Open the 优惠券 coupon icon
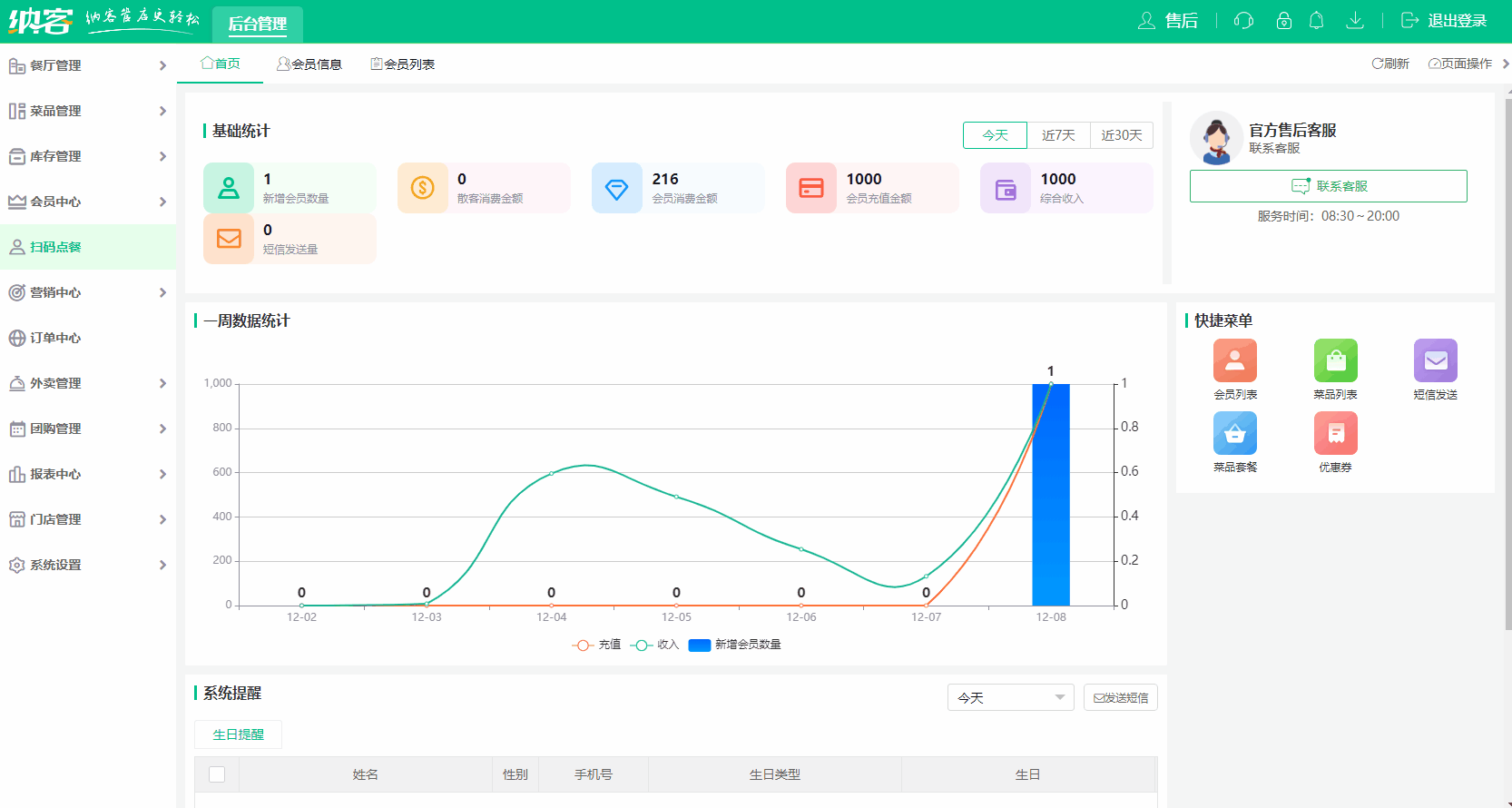 coord(1335,434)
